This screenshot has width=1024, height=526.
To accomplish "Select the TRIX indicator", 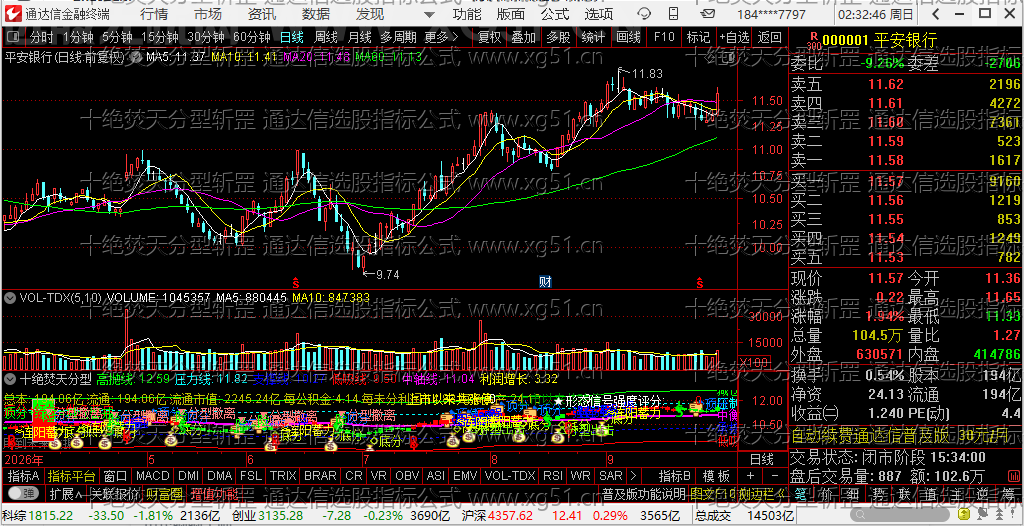I will 283,475.
